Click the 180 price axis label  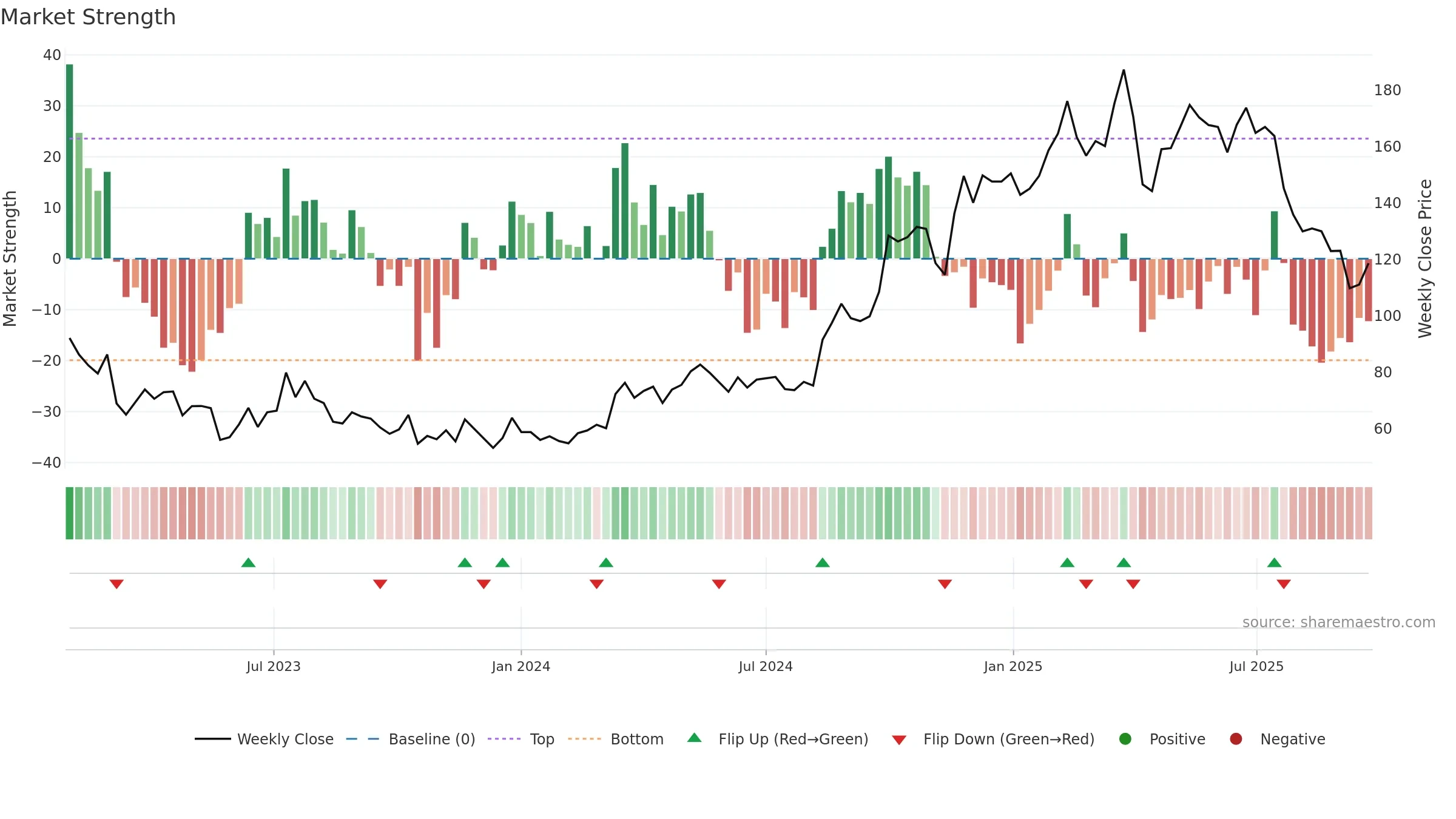tap(1387, 90)
